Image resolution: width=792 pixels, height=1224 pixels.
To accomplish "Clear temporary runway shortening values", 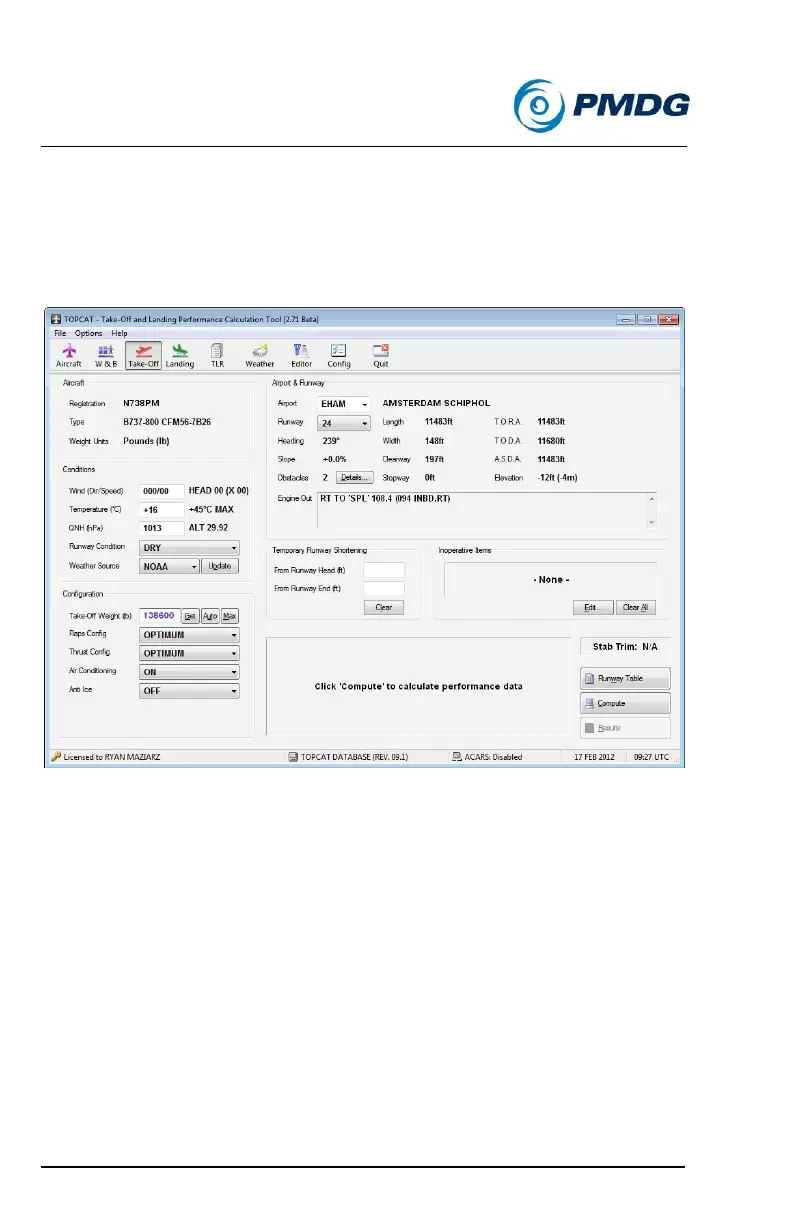I will pos(383,607).
